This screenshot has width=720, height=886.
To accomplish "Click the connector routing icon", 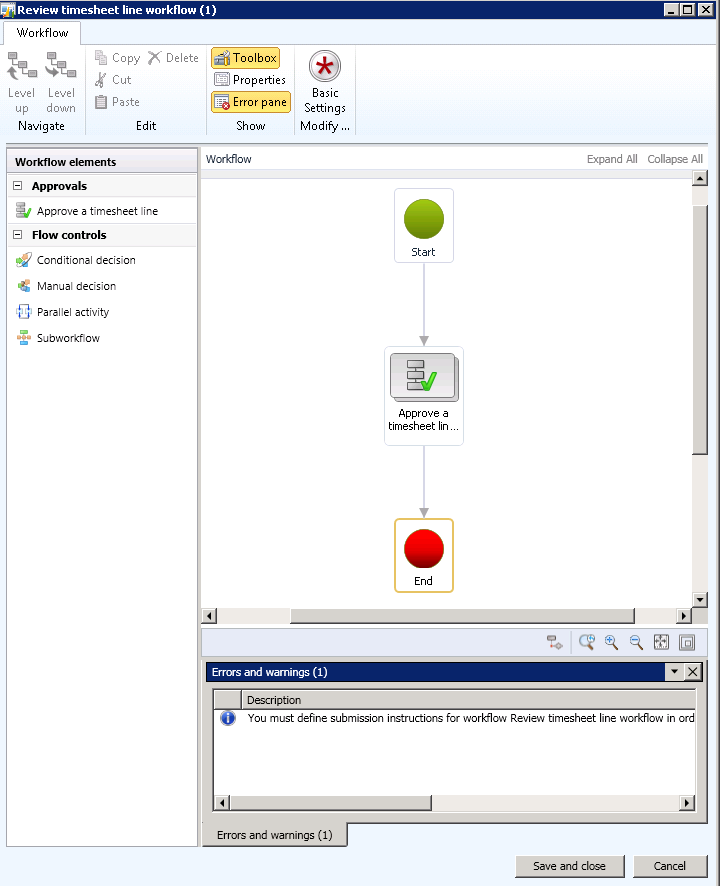I will coord(554,643).
